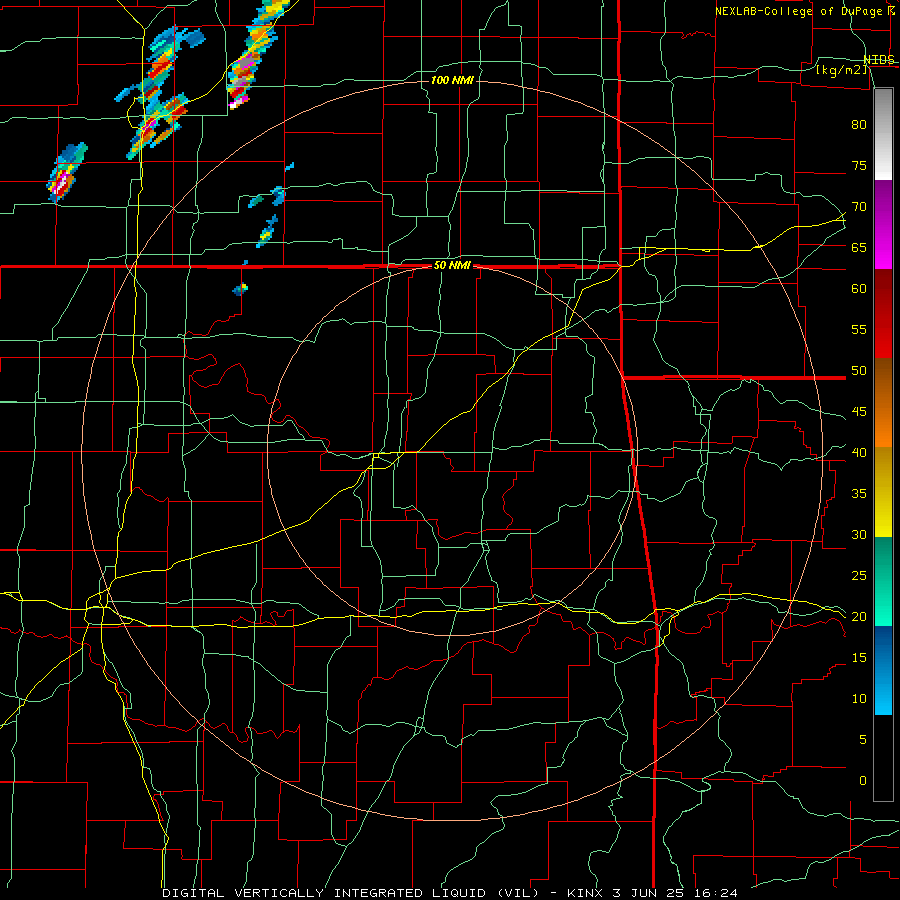Viewport: 900px width, 900px height.
Task: Click the '40' value on the VIL scale
Action: [859, 453]
